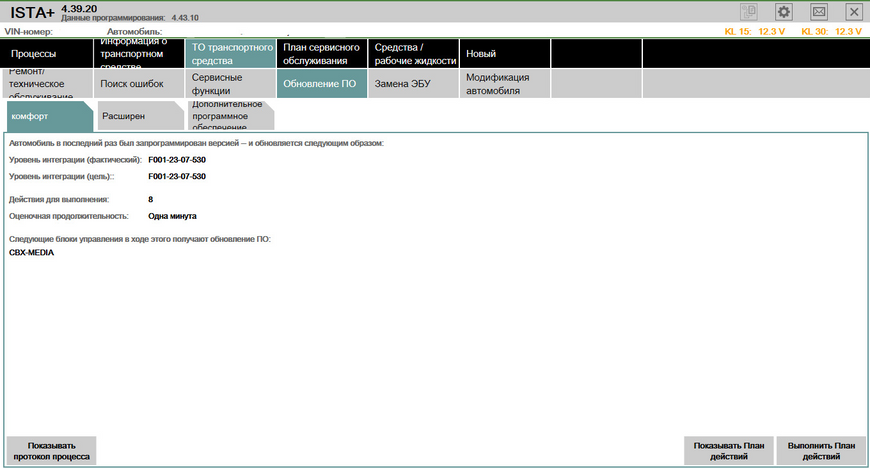Viewport: 870px width, 469px height.
Task: Click Следующие блоки управления sentence
Action: pos(140,239)
